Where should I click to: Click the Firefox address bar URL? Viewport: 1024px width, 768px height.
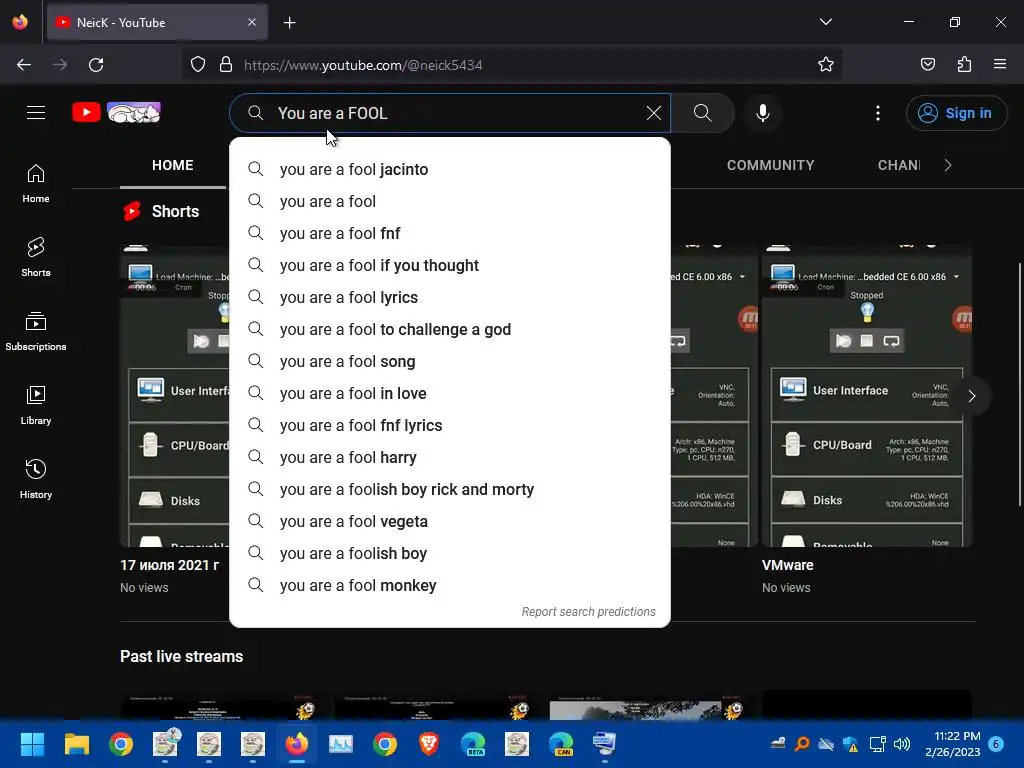(x=363, y=65)
